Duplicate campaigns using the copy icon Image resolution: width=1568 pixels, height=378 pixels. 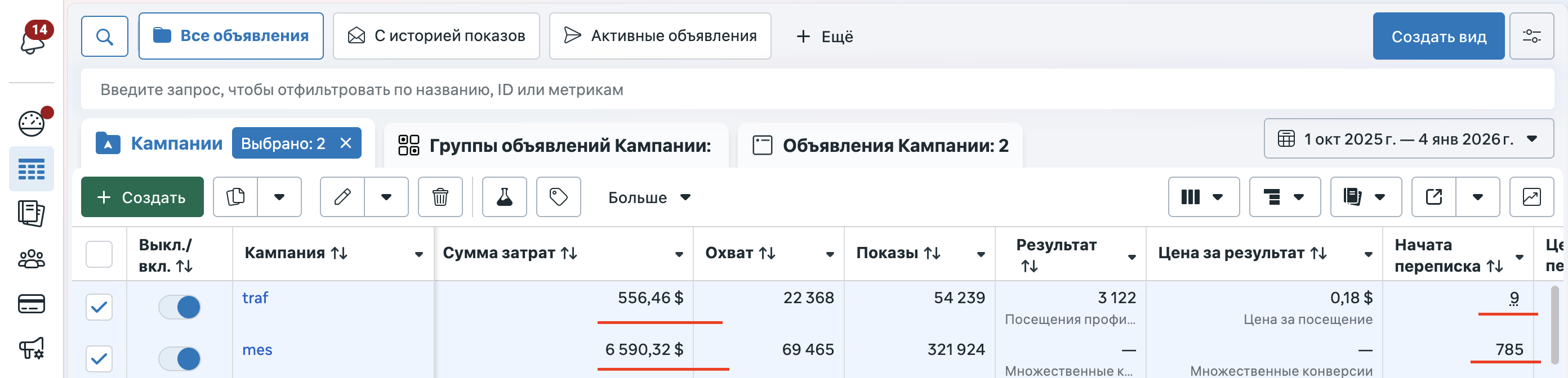click(x=236, y=197)
